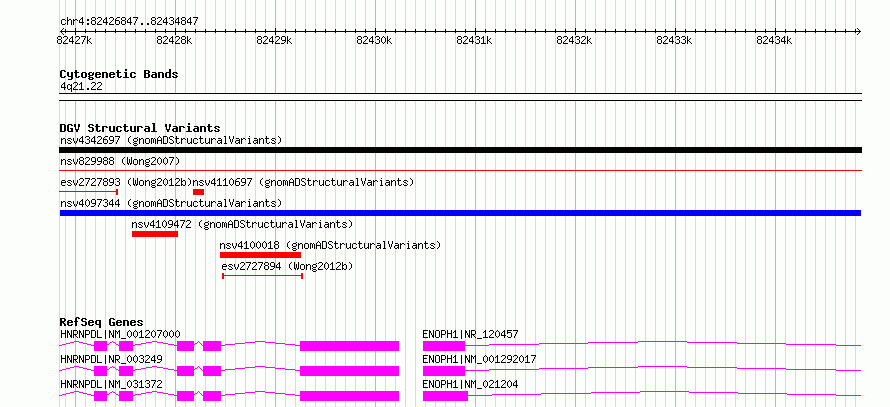Click the ruler's right-end arrowhead
The image size is (890, 407).
[859, 31]
